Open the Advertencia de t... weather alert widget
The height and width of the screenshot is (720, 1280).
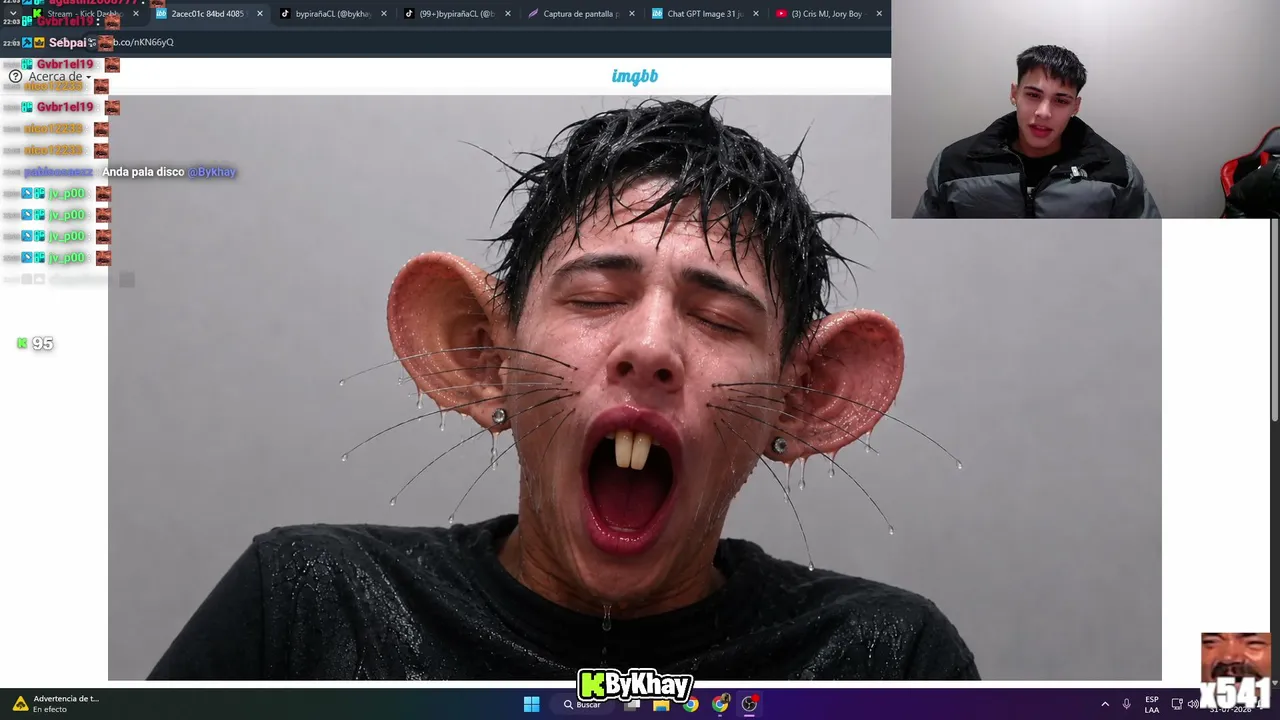pos(55,704)
